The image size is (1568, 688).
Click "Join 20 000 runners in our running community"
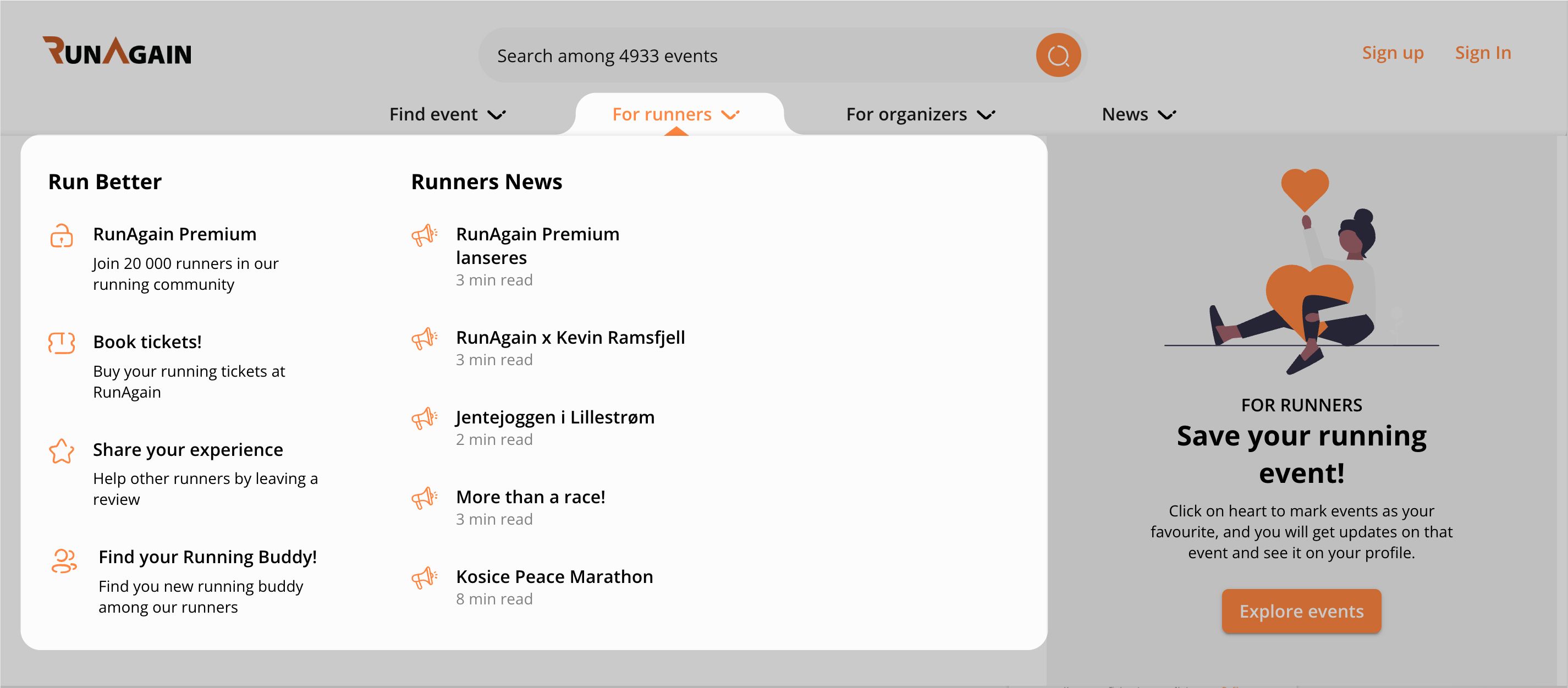click(x=186, y=274)
